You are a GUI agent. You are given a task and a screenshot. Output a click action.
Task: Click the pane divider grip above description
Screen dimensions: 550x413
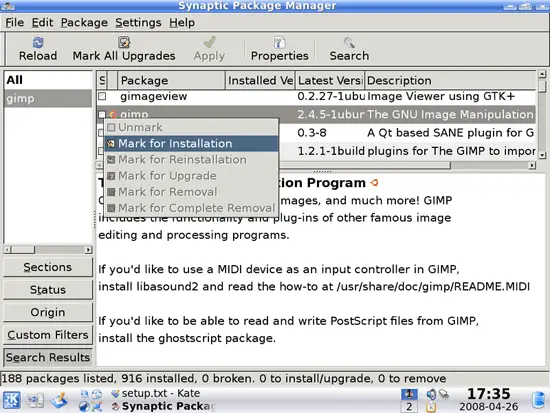click(x=322, y=171)
